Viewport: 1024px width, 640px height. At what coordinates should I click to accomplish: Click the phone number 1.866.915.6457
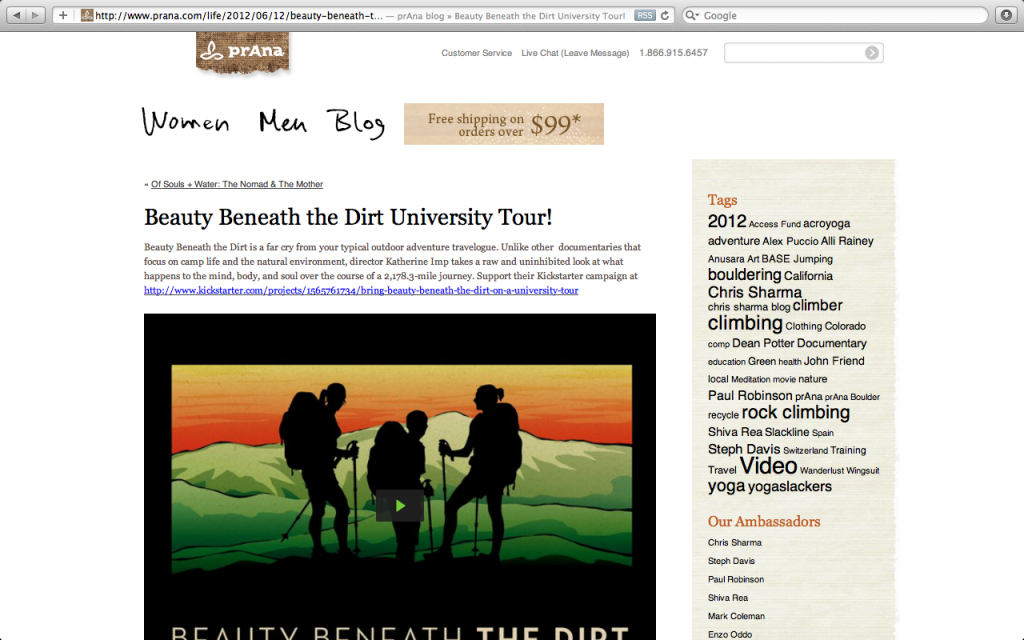673,53
